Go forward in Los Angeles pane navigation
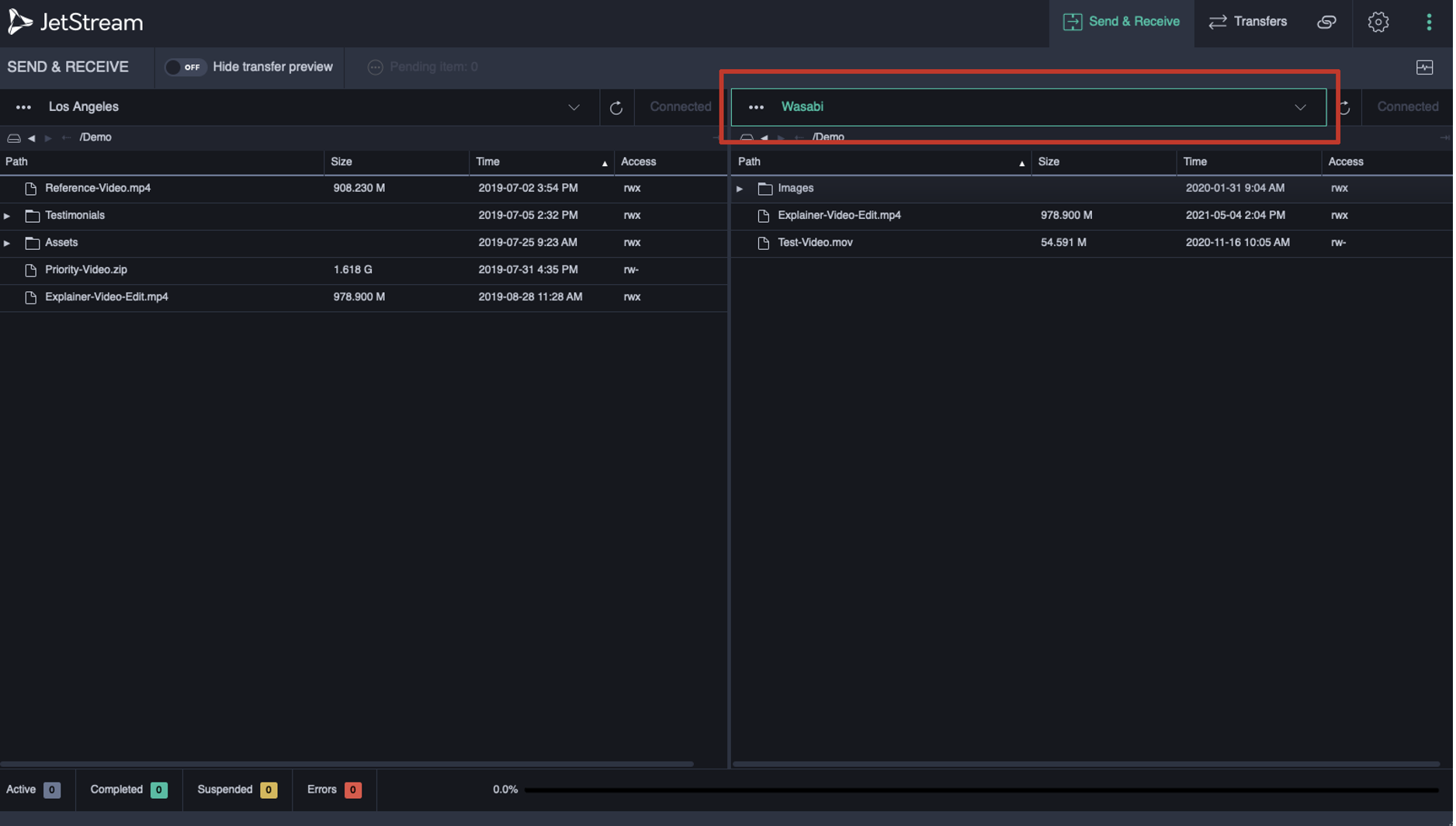1456x826 pixels. (48, 138)
